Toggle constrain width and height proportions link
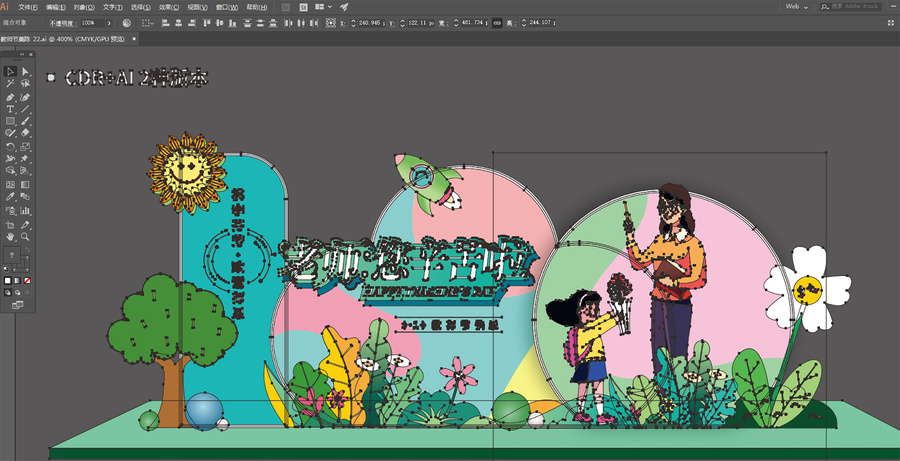The image size is (900, 461). pos(496,23)
